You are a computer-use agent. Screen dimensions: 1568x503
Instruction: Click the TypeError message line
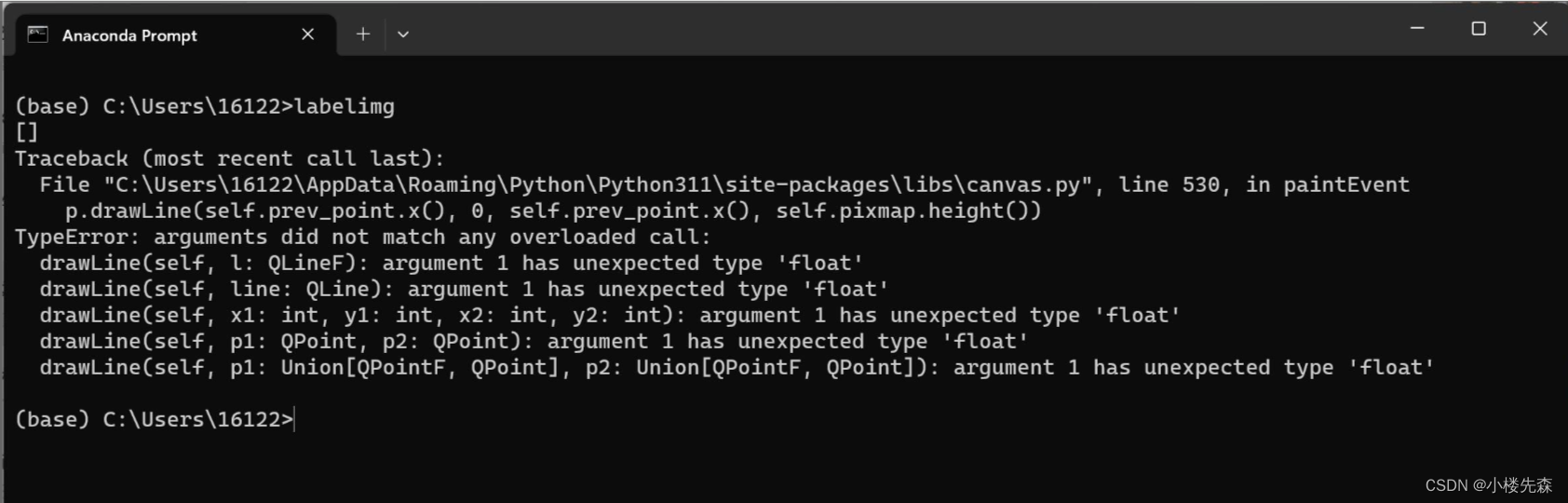pos(362,237)
